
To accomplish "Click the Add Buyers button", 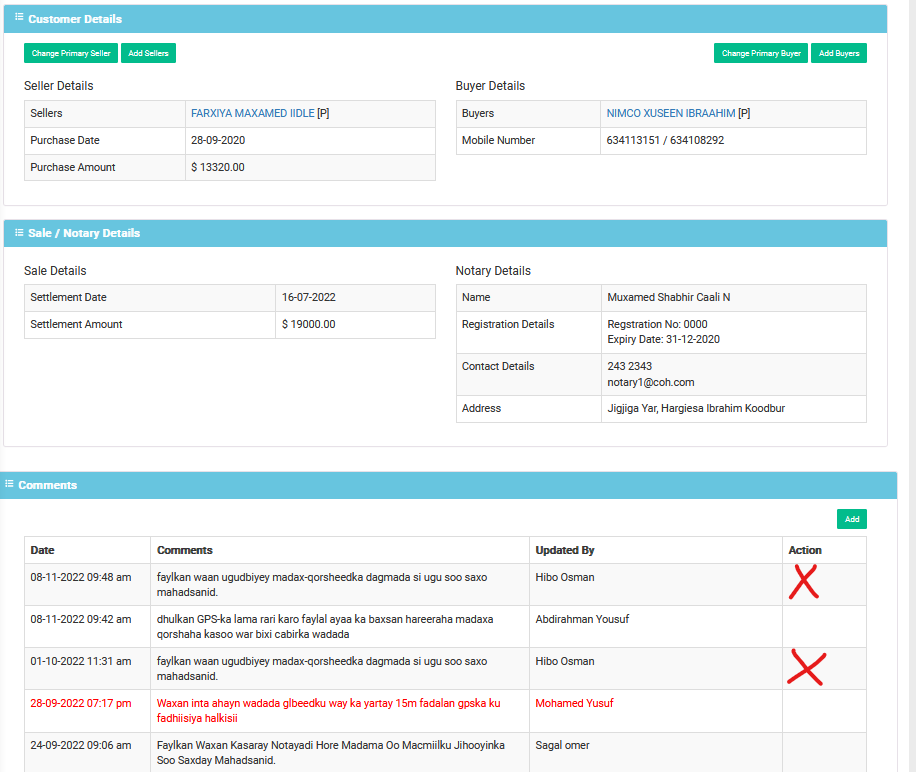I will coord(839,53).
